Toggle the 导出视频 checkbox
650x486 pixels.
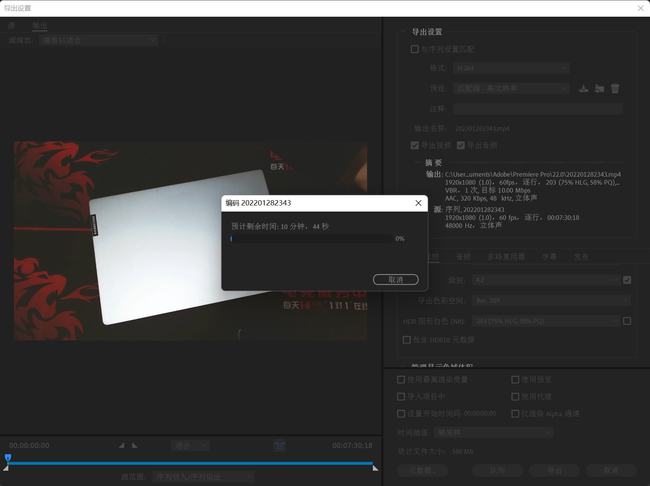415,145
